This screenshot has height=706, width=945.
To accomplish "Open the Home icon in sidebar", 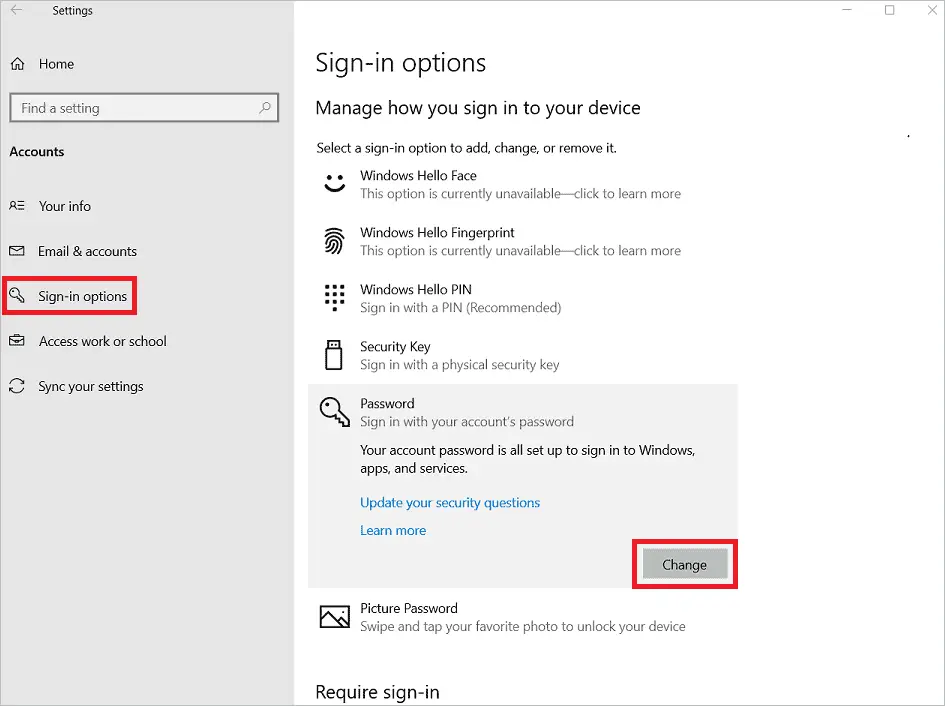I will point(17,64).
